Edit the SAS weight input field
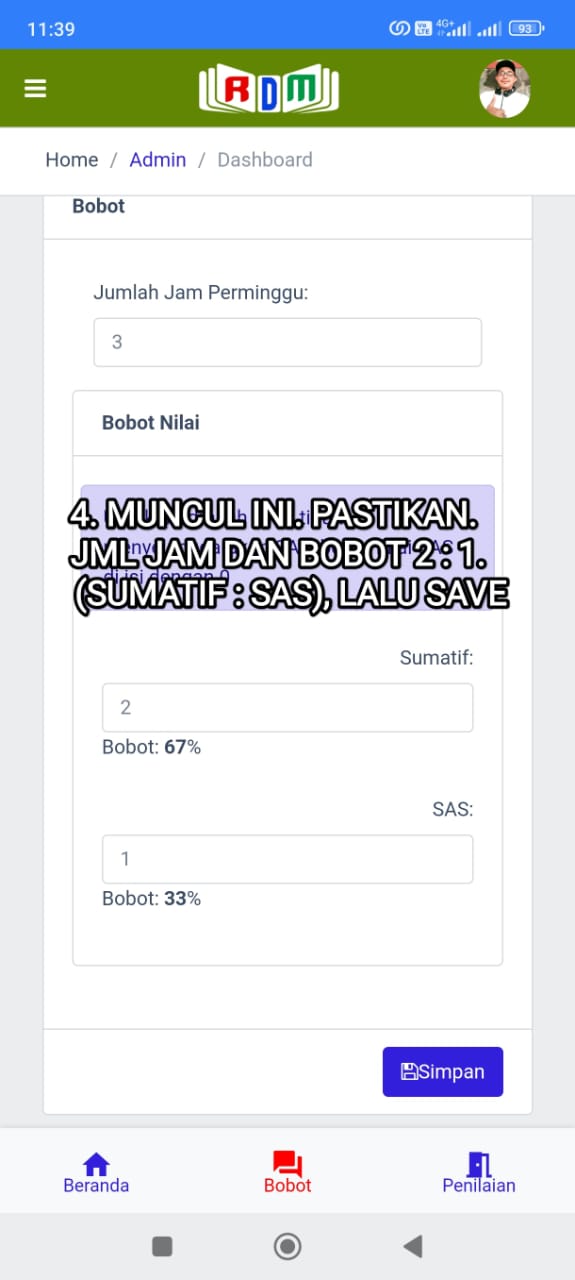The width and height of the screenshot is (575, 1280). [x=288, y=859]
